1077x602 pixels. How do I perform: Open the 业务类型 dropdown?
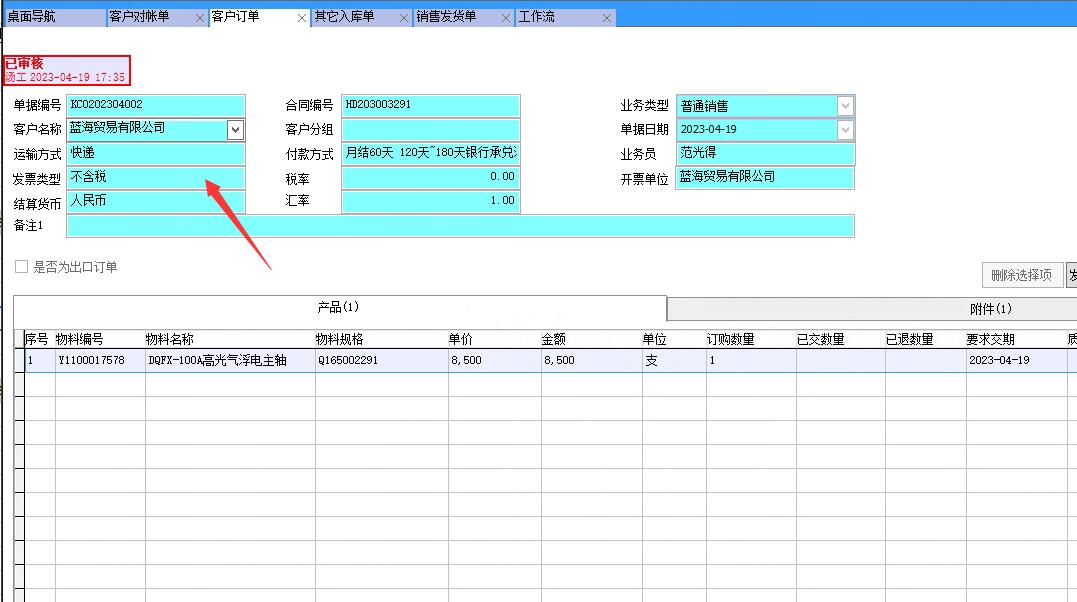pos(846,105)
